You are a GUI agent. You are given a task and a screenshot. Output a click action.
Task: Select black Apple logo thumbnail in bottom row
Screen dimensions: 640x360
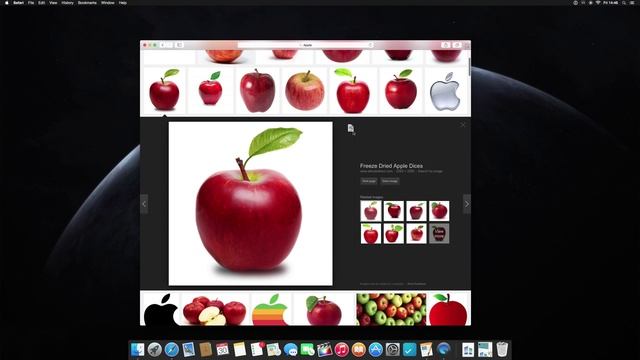(x=161, y=309)
